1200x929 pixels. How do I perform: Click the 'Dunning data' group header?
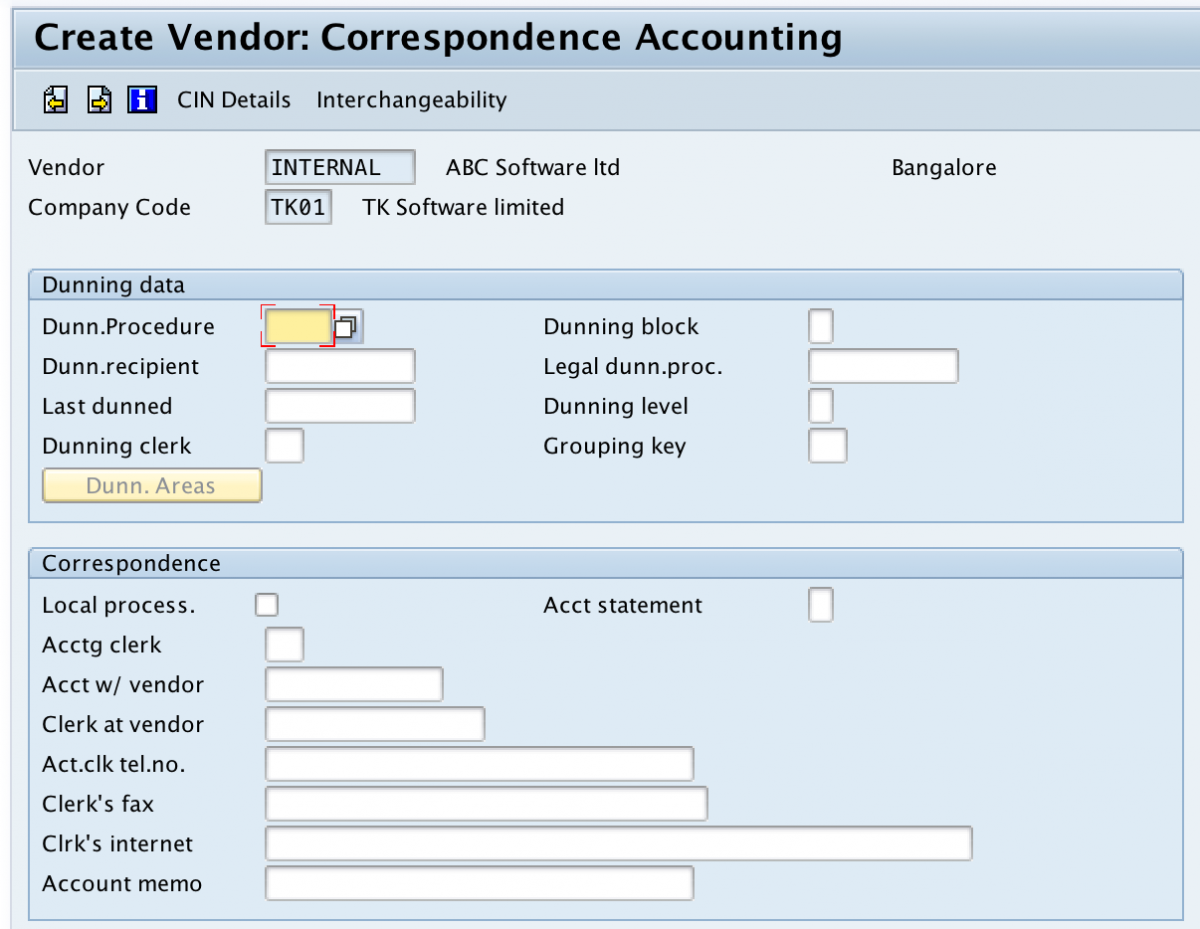605,285
